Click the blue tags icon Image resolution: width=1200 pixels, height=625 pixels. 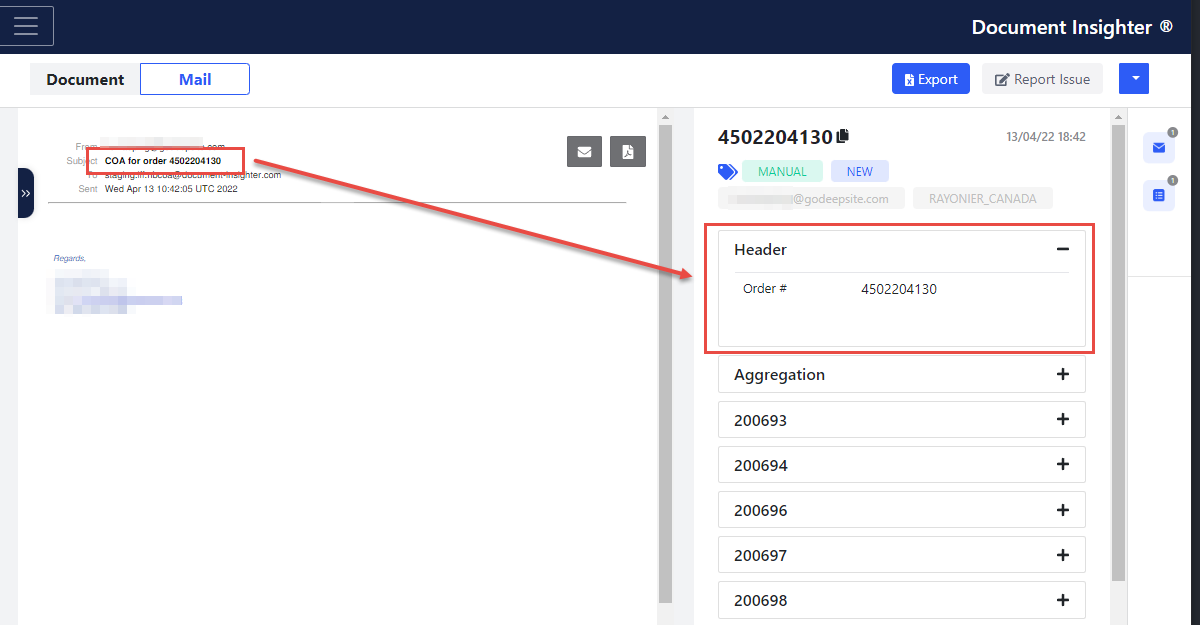click(727, 171)
